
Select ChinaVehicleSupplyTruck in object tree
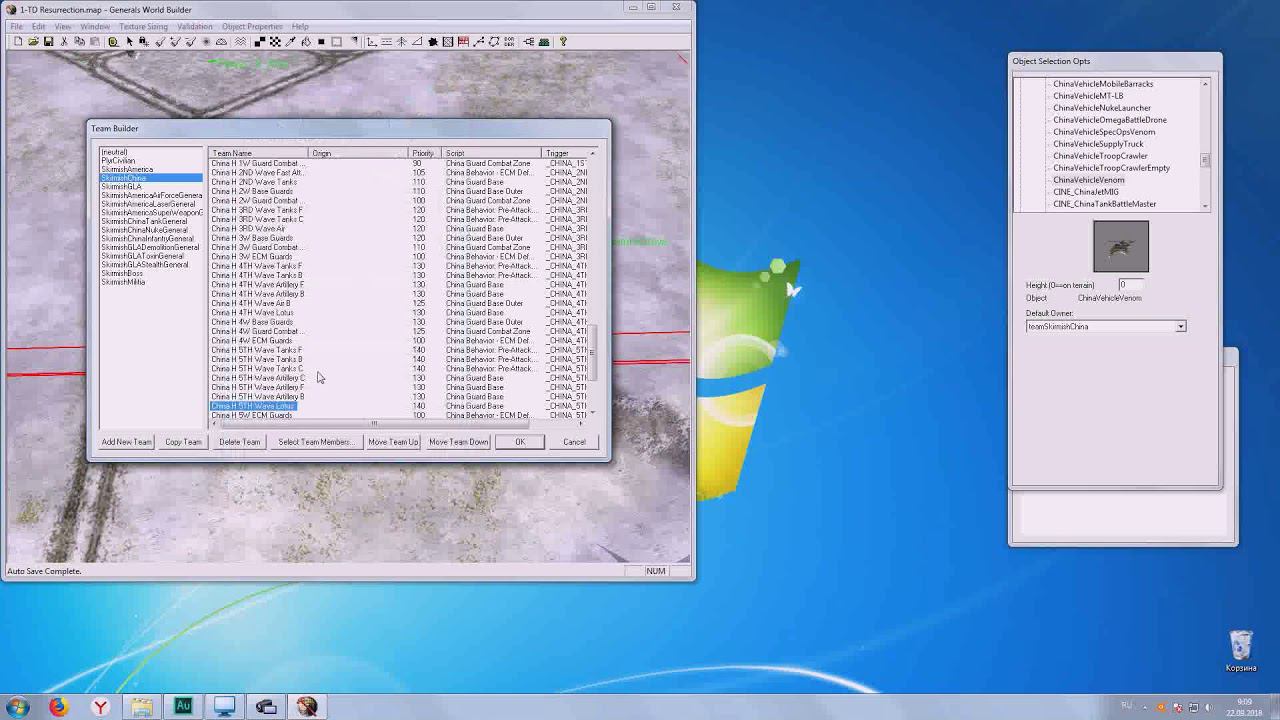[1098, 144]
